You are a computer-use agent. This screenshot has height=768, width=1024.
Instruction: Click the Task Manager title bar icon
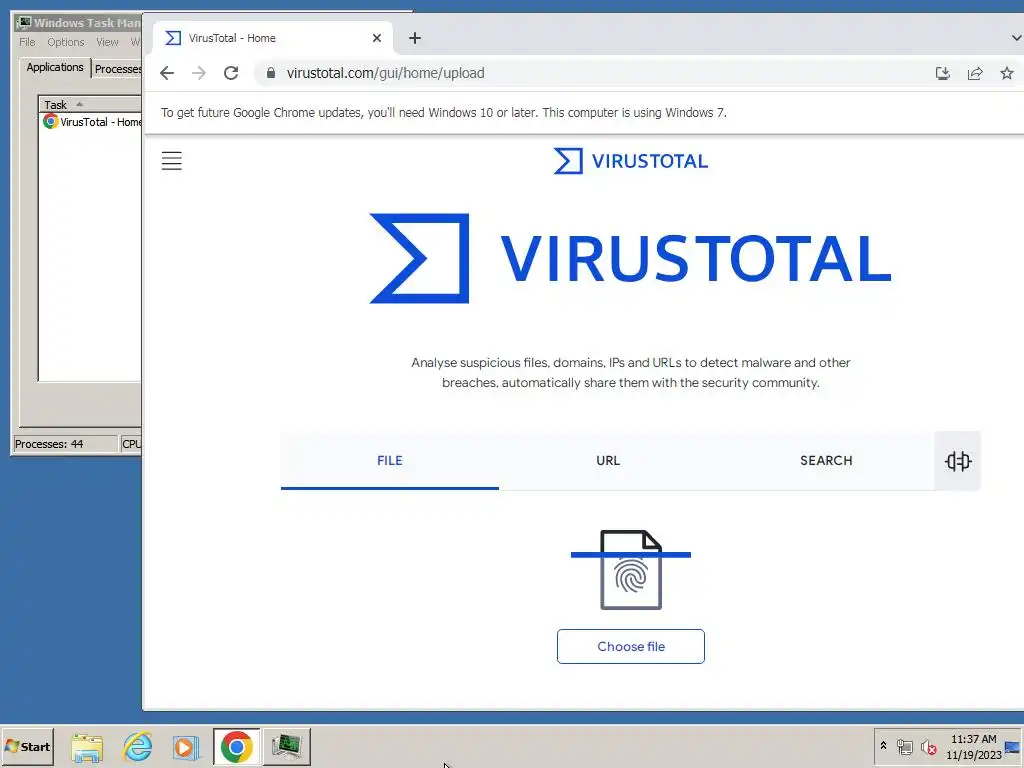tap(24, 23)
